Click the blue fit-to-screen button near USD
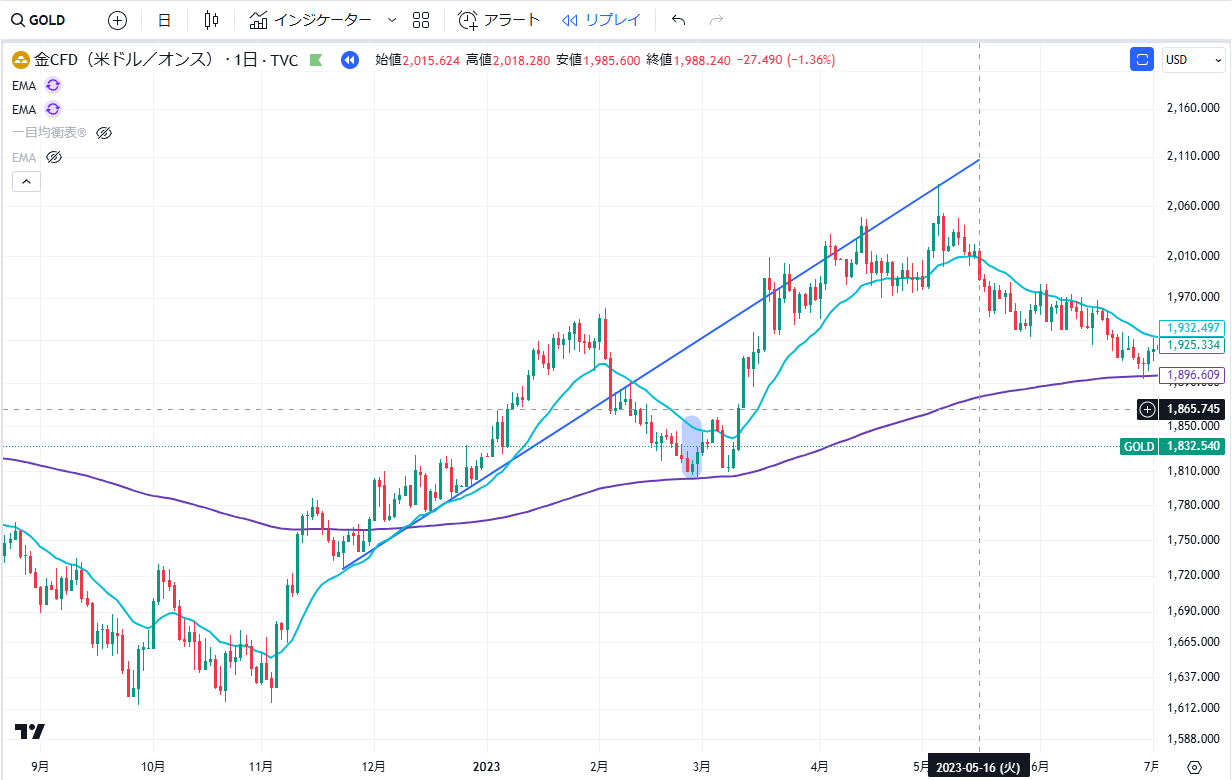 click(x=1142, y=60)
